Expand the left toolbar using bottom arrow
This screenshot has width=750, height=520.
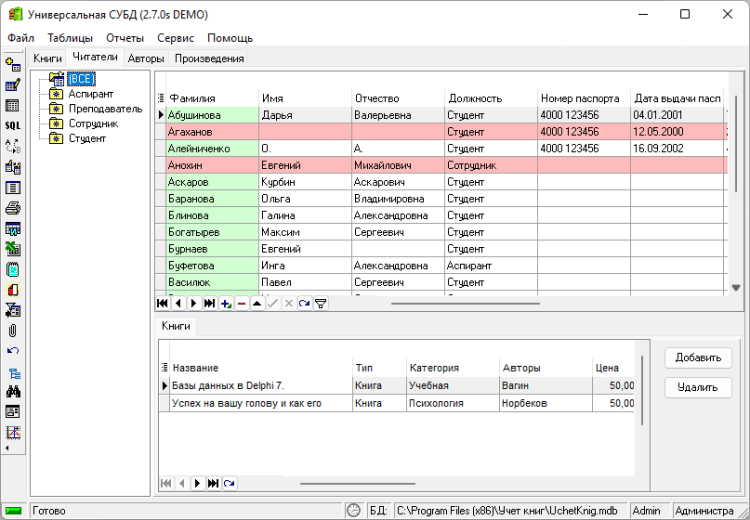click(x=7, y=448)
